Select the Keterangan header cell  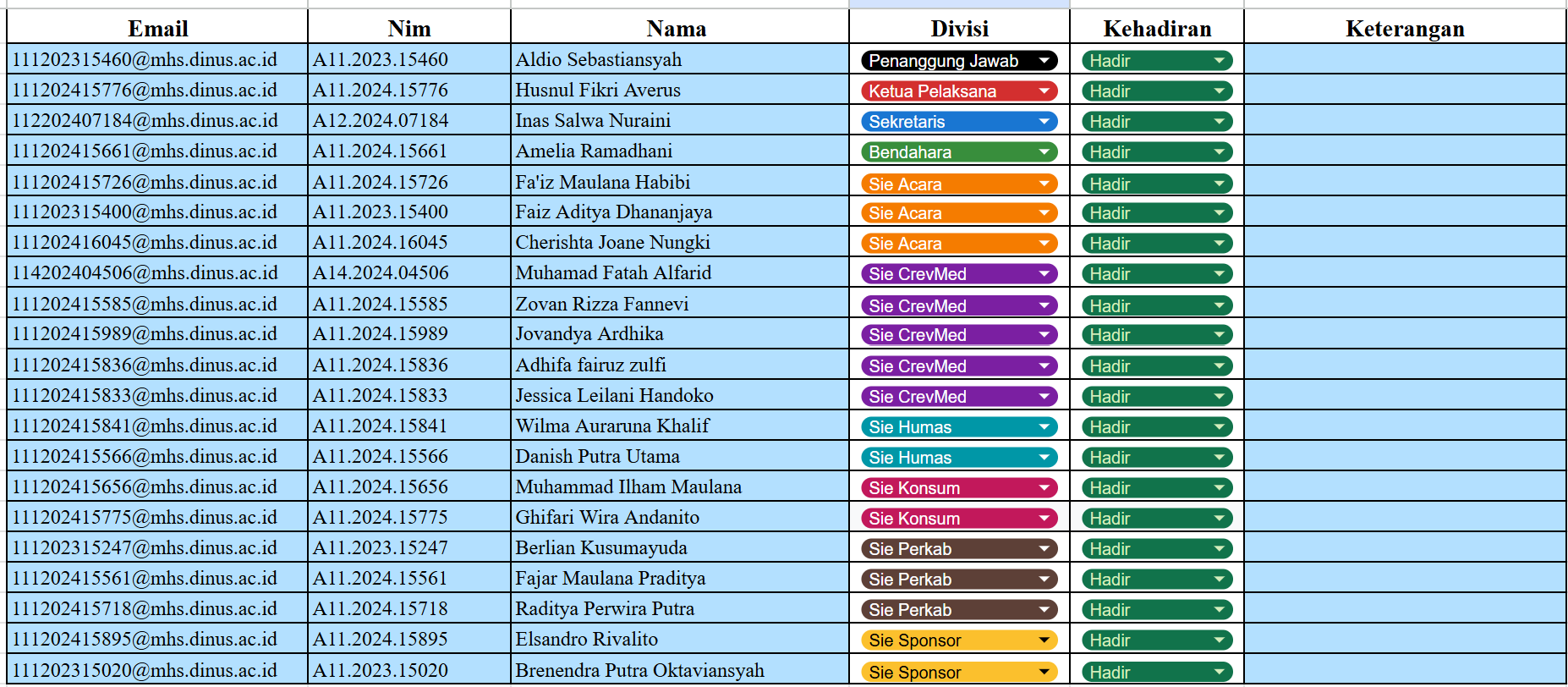tap(1405, 28)
